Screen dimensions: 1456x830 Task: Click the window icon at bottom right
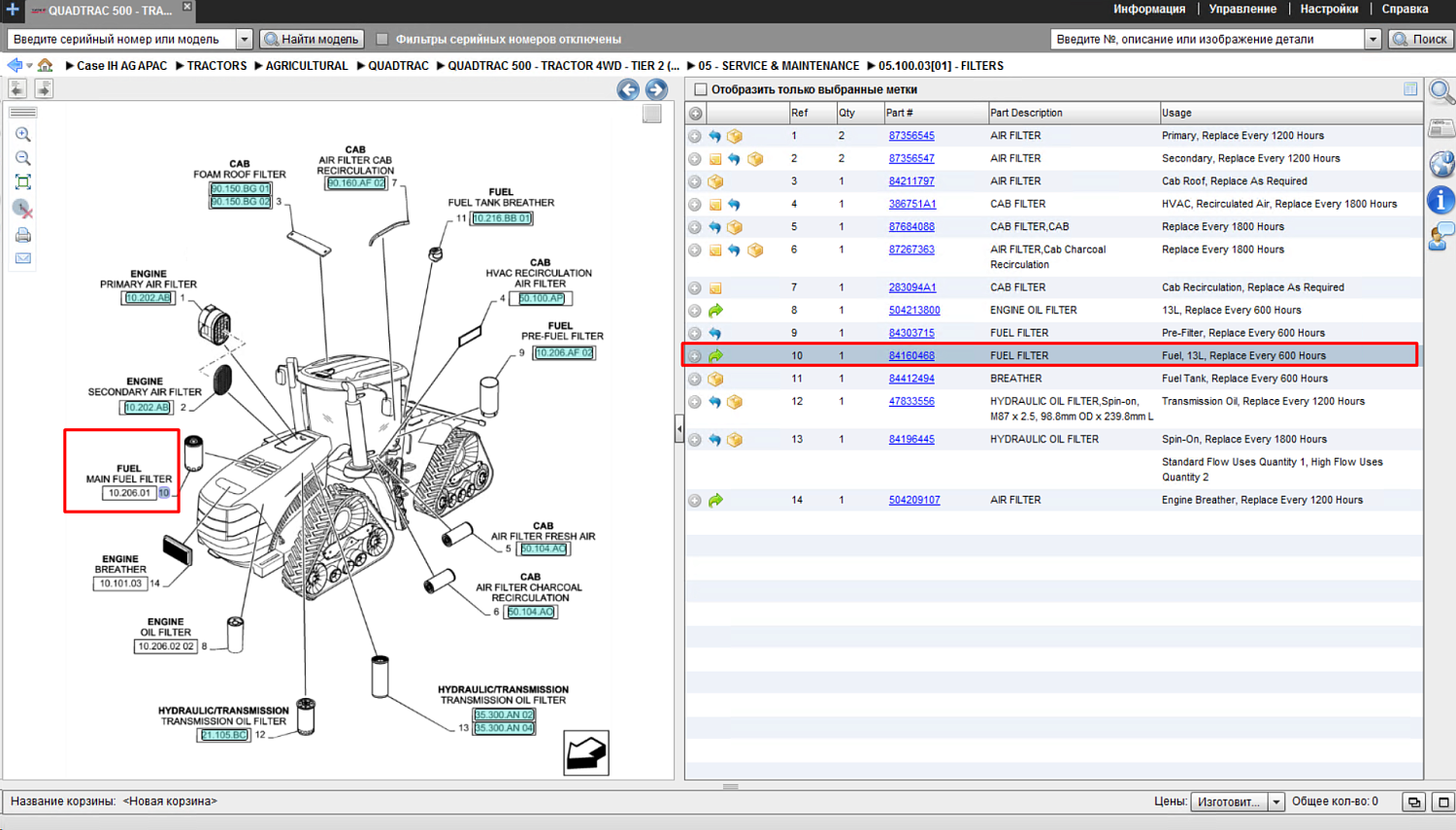pos(1443,802)
